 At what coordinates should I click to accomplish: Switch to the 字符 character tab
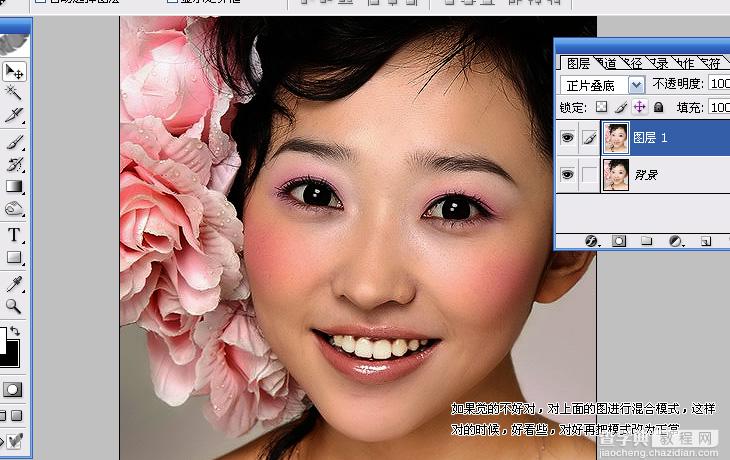(x=712, y=63)
